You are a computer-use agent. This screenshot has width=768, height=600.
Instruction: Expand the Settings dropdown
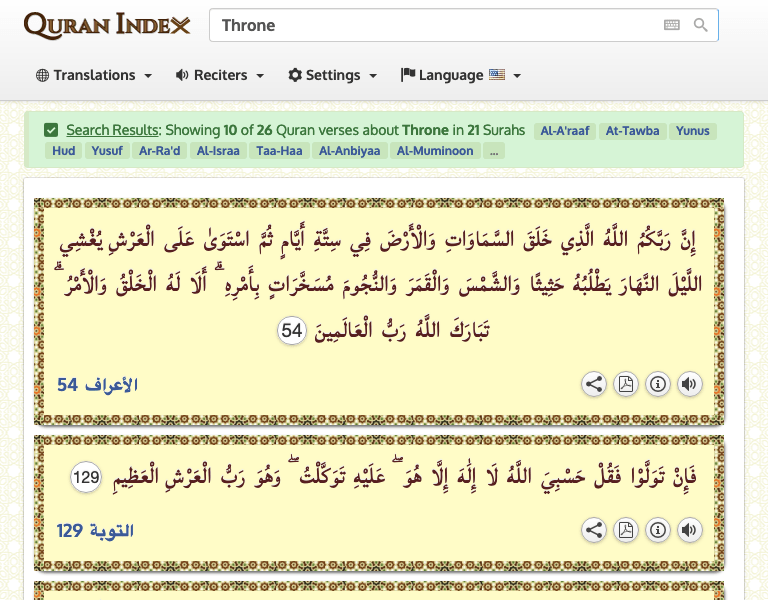(332, 75)
